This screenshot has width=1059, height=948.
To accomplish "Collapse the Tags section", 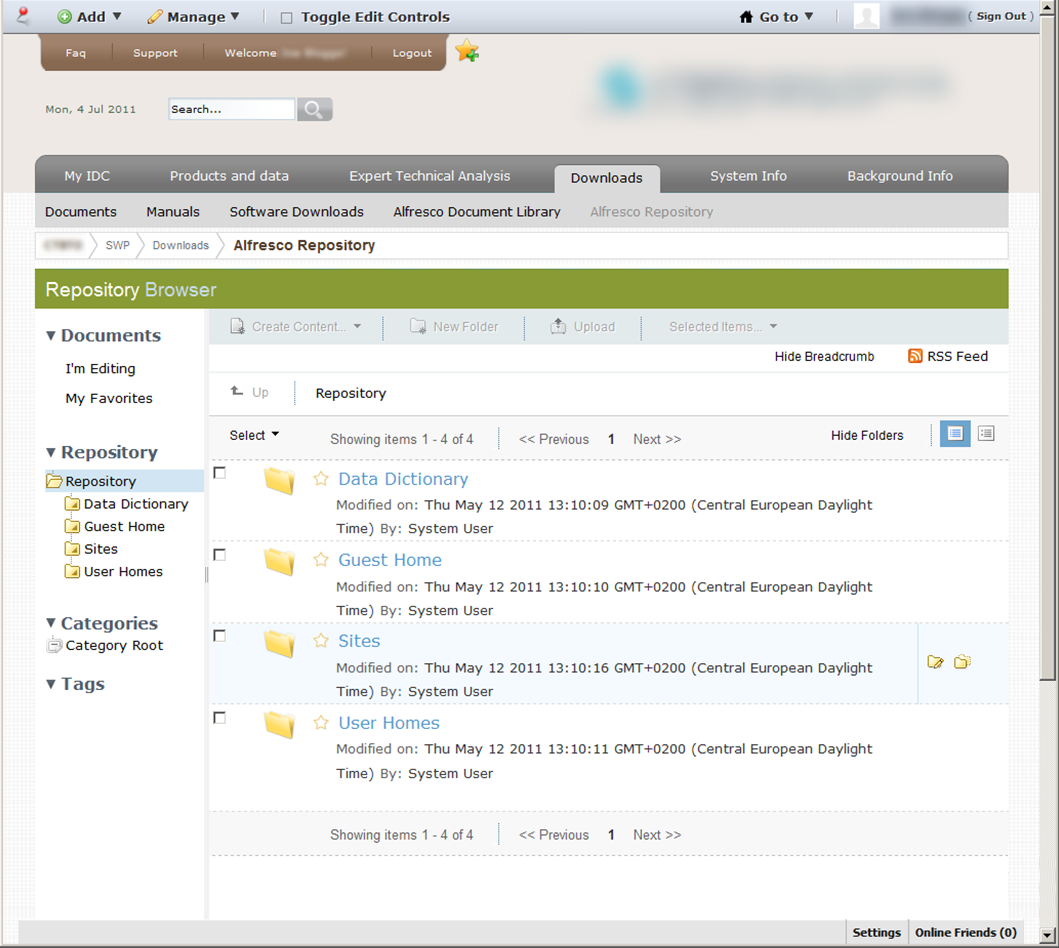I will point(51,684).
